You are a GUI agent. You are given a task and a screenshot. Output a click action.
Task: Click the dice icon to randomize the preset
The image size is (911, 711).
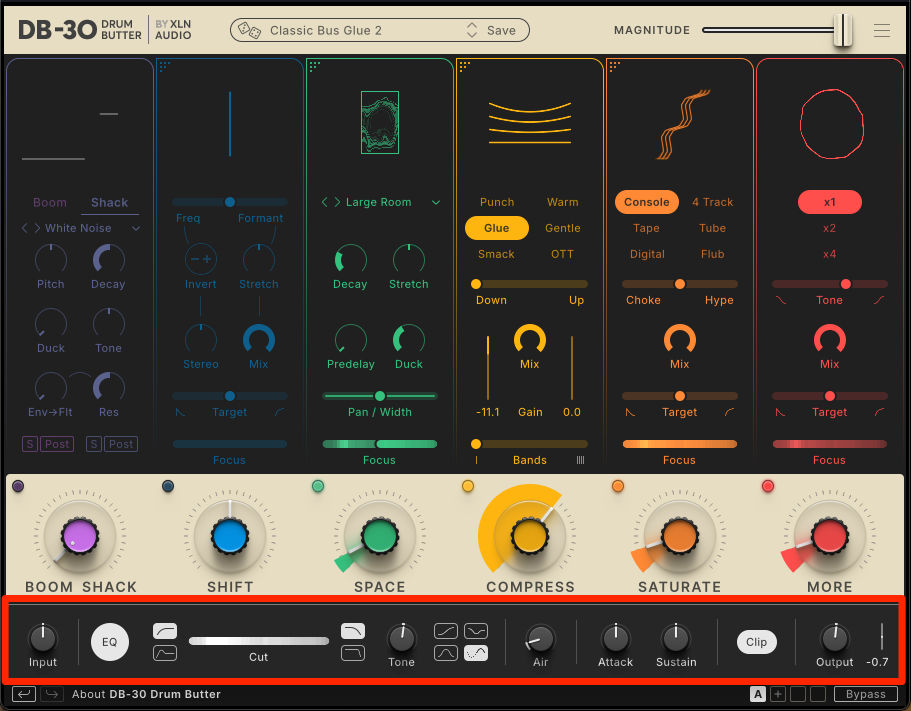250,31
